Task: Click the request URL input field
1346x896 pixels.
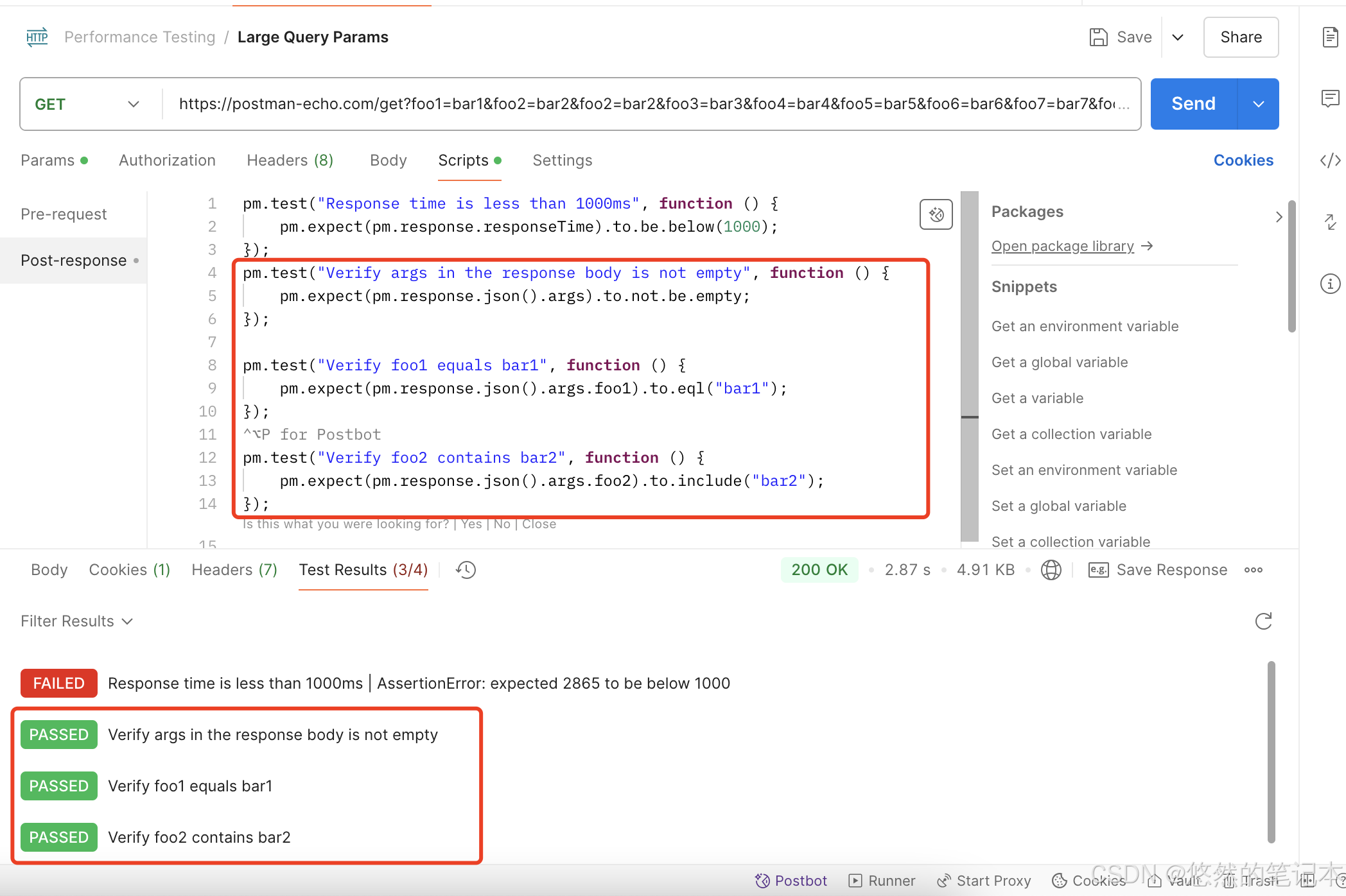Action: click(642, 104)
